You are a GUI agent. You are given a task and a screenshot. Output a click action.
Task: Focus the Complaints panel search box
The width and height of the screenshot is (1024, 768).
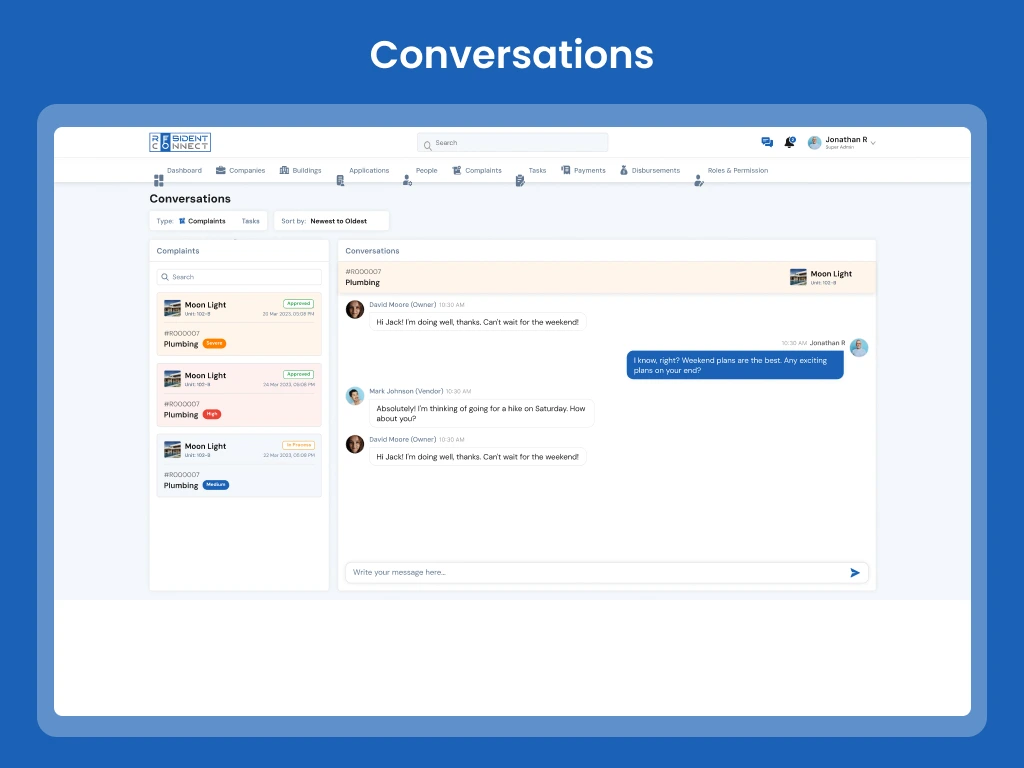(x=239, y=277)
